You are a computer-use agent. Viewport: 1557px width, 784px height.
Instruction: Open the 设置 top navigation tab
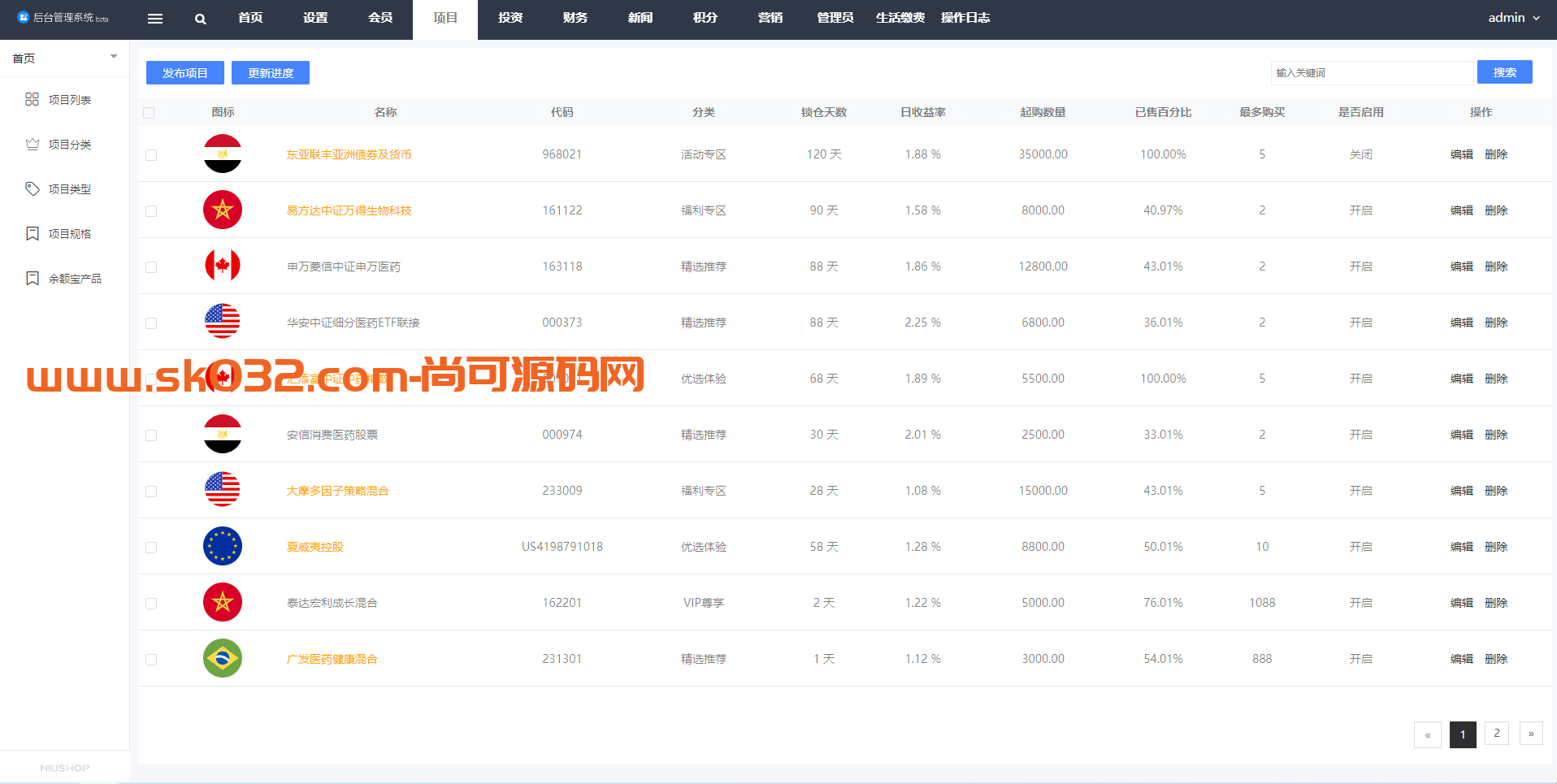315,18
